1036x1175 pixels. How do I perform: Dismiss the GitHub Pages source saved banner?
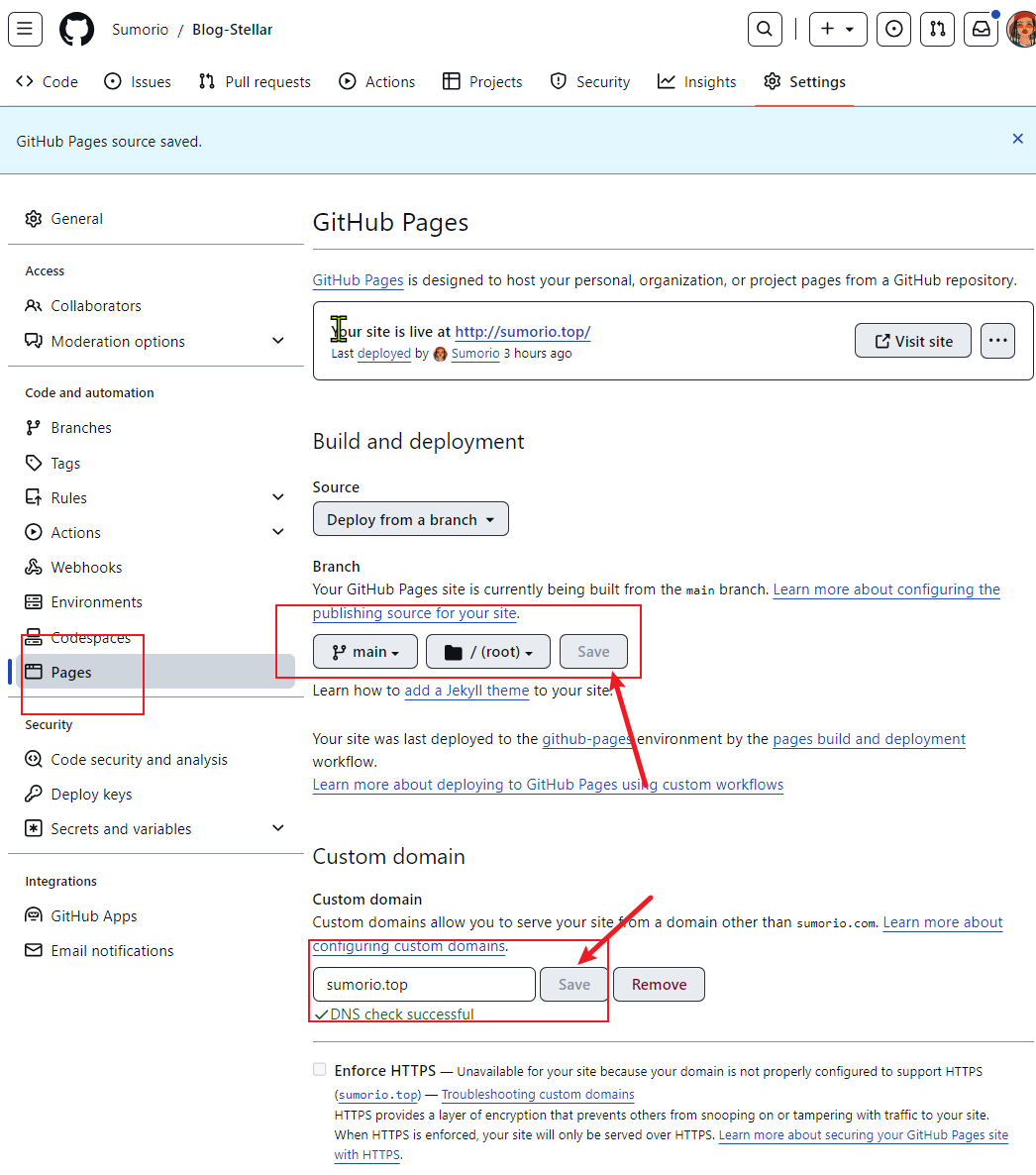point(1017,139)
